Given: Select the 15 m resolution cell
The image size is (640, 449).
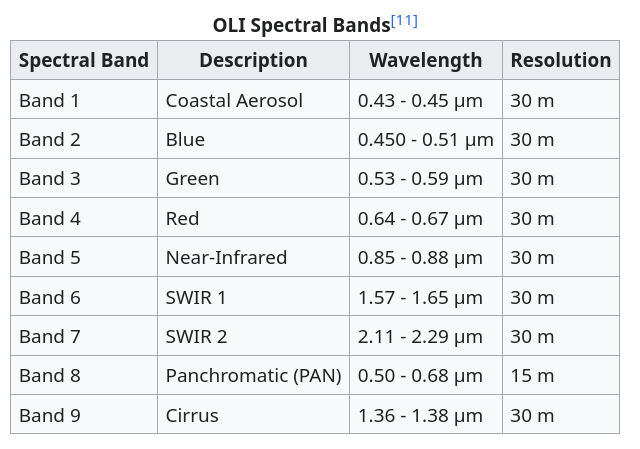Looking at the screenshot, I should coord(532,376).
